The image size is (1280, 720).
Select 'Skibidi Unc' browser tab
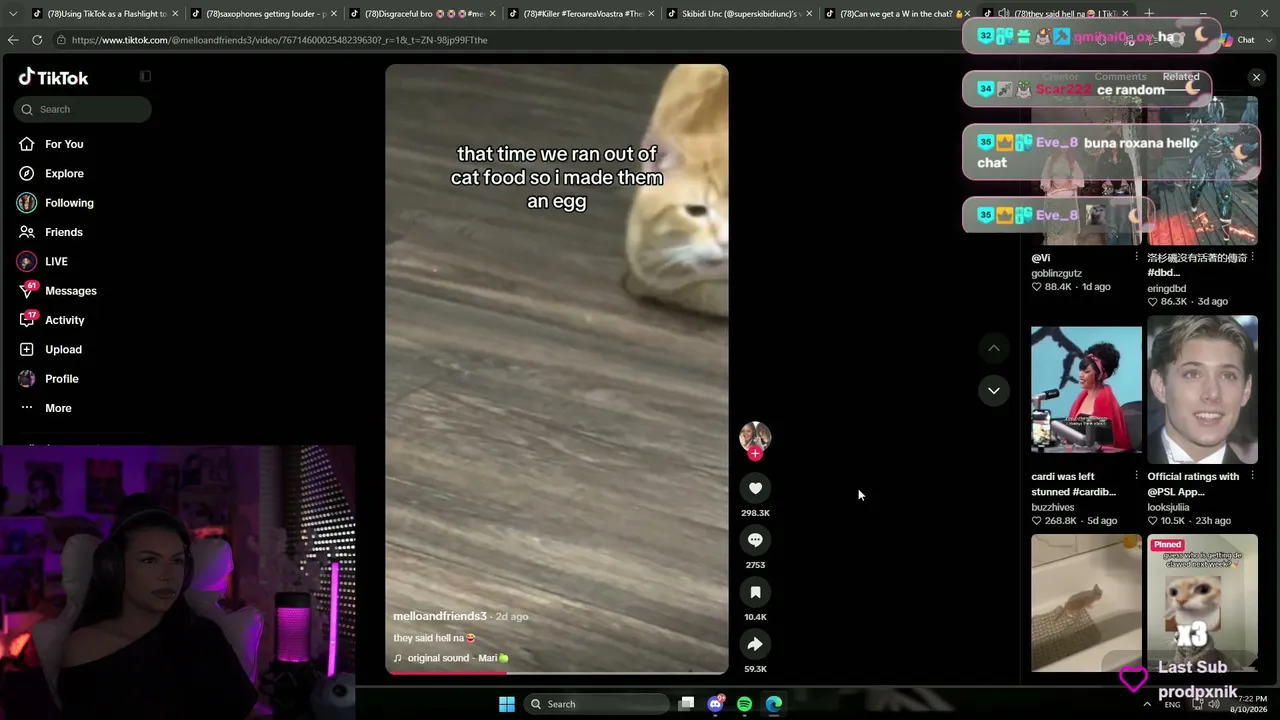point(740,14)
